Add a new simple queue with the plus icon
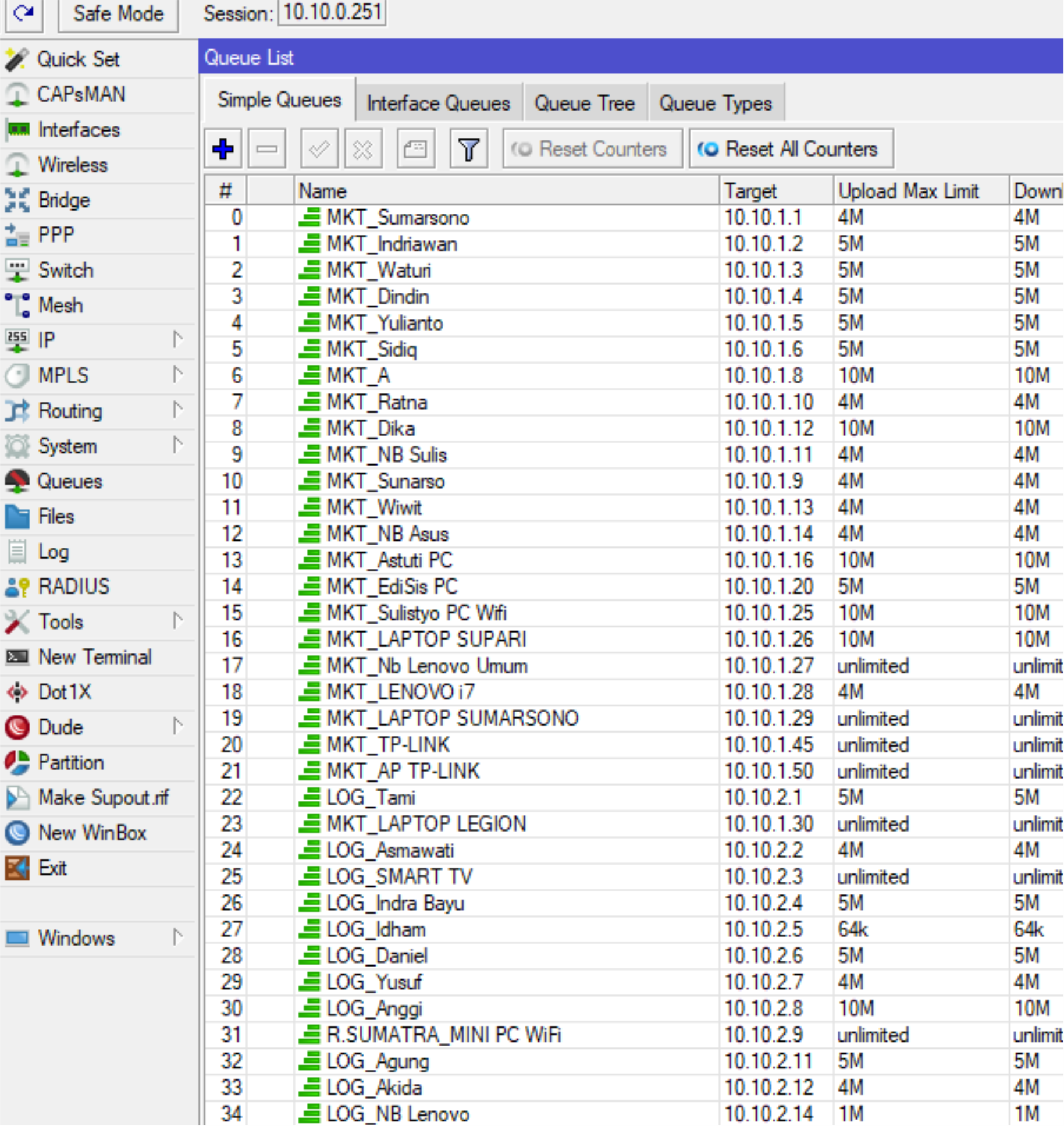 (223, 149)
